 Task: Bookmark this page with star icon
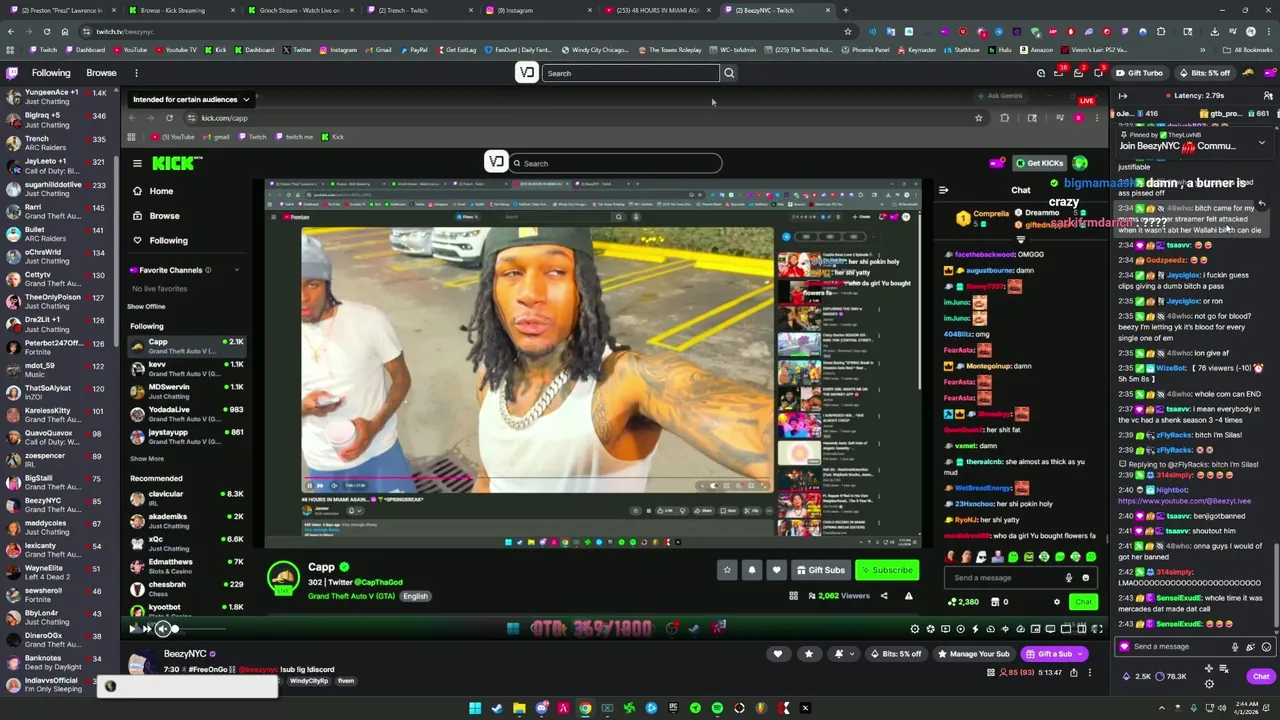tap(848, 31)
